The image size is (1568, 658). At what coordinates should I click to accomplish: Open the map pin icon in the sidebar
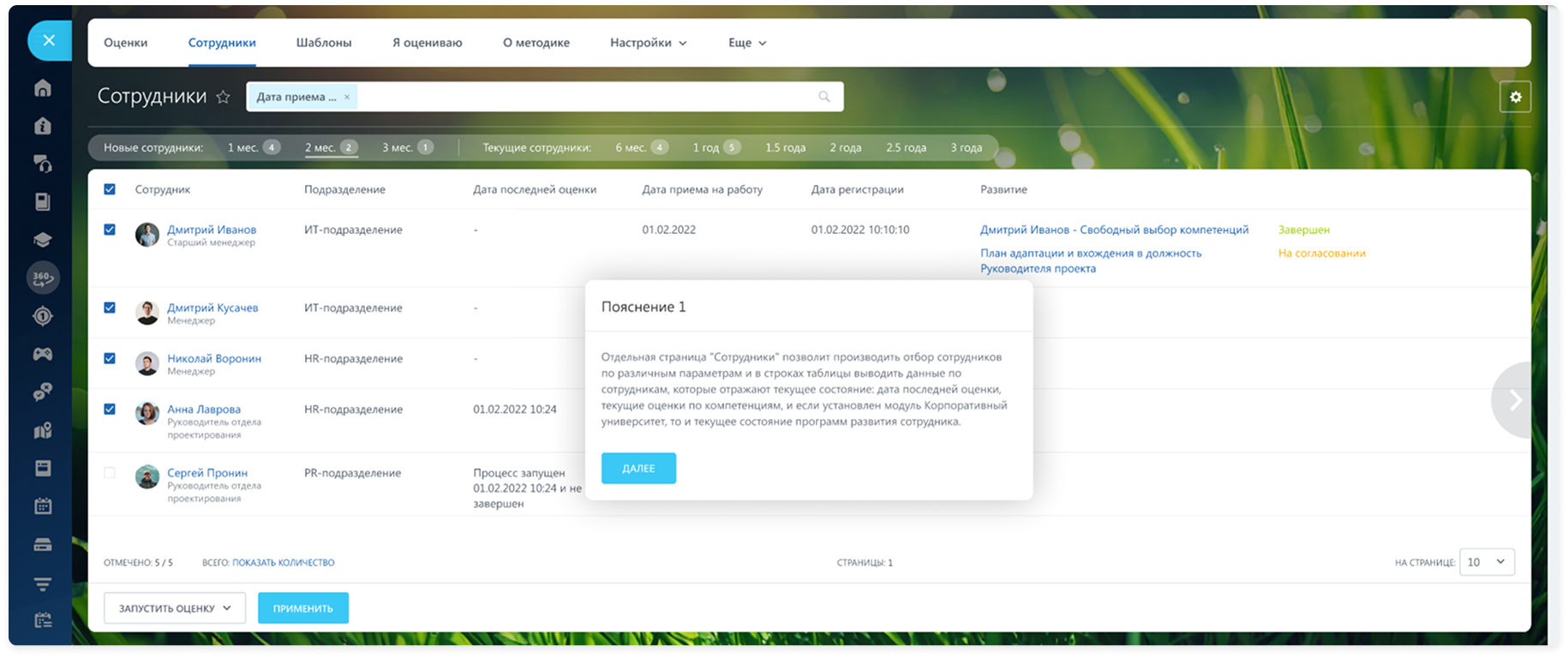point(43,430)
